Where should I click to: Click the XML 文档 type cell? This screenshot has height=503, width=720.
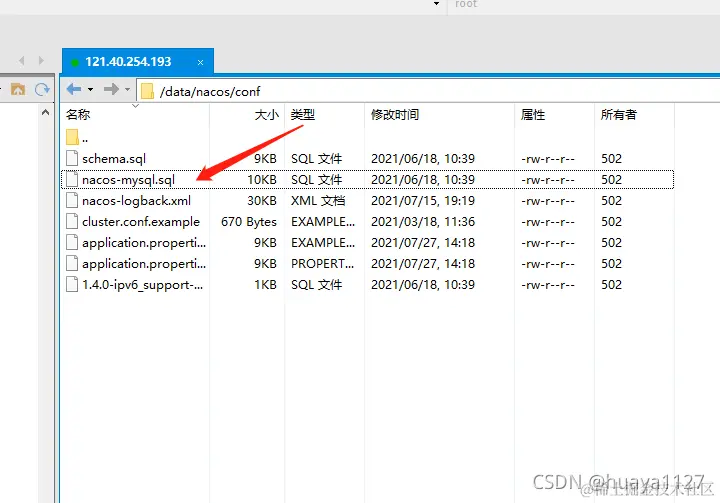(318, 201)
